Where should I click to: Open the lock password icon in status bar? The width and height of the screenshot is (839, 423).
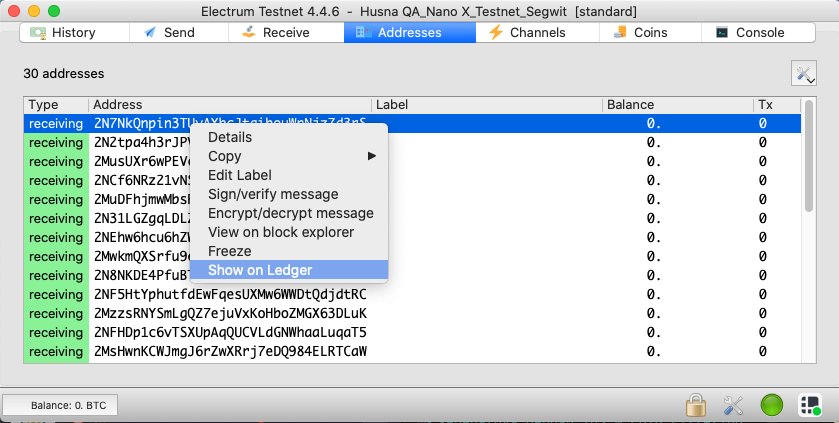click(x=696, y=405)
